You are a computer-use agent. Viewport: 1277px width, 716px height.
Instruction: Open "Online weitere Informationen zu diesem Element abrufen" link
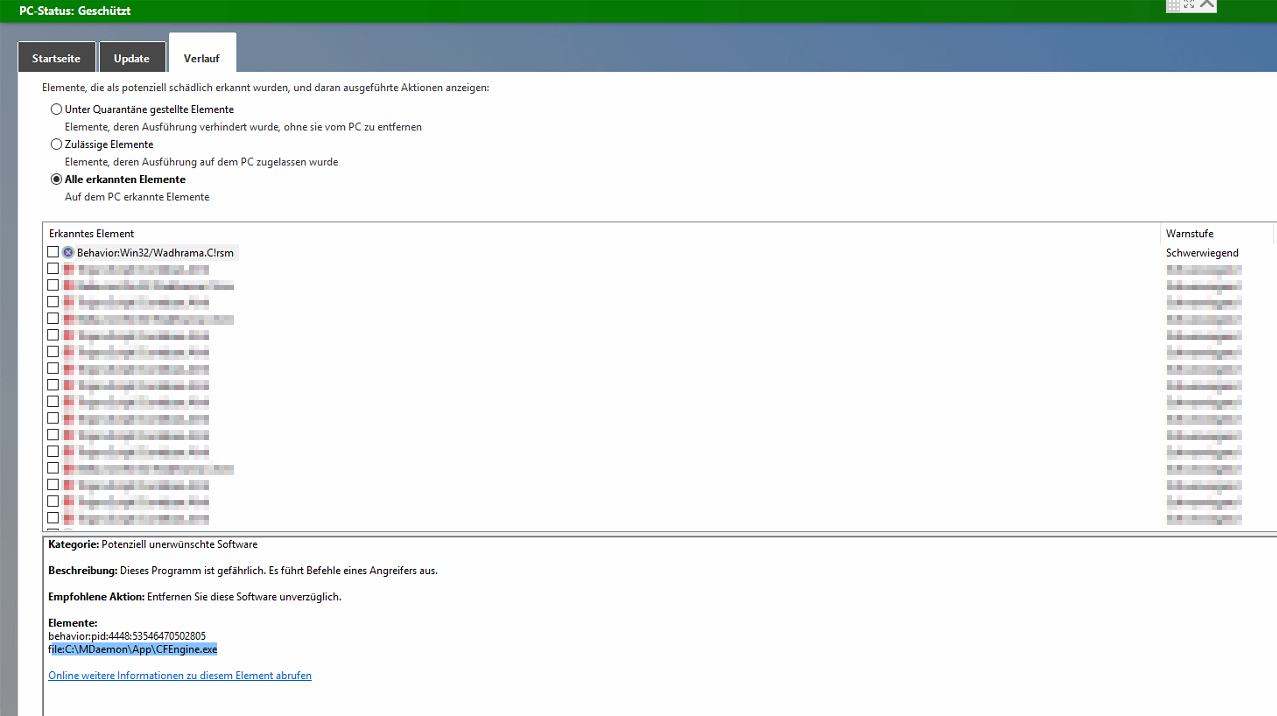(x=180, y=675)
